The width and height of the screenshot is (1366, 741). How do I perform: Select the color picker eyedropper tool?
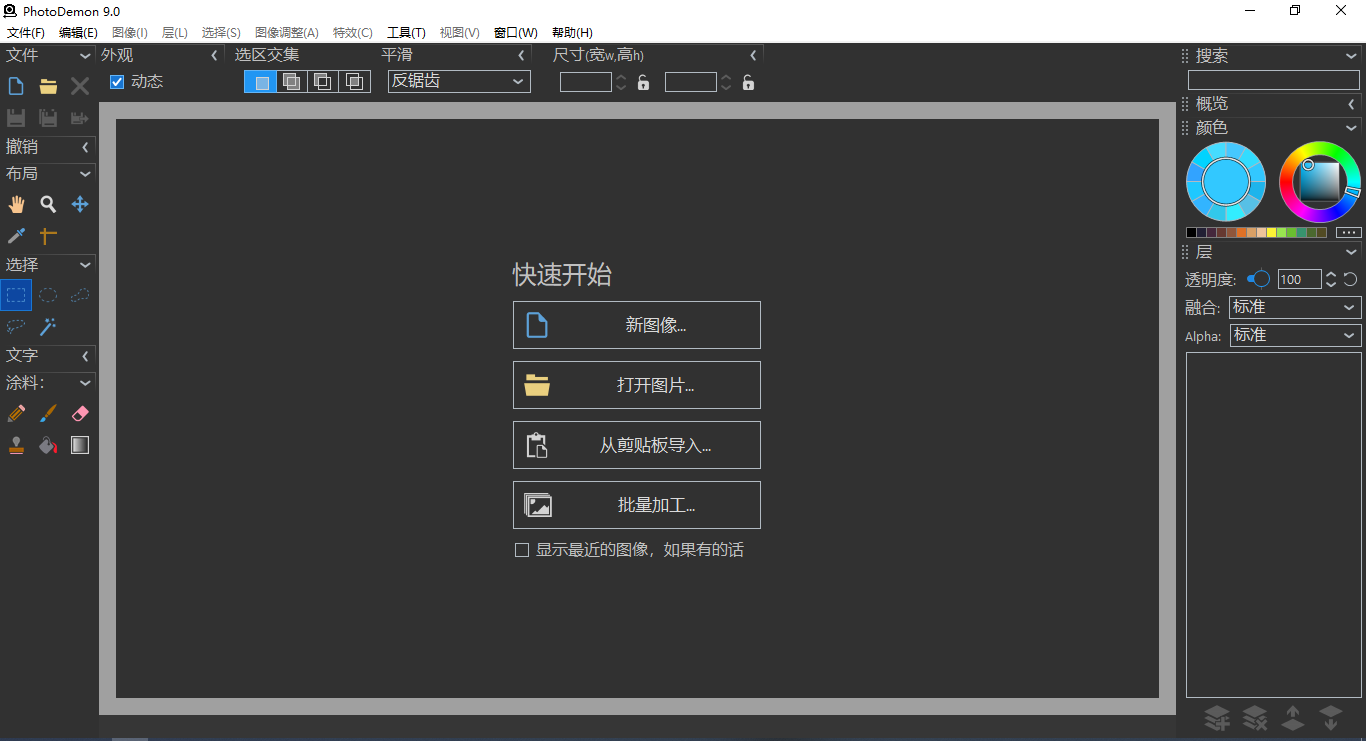[15, 235]
